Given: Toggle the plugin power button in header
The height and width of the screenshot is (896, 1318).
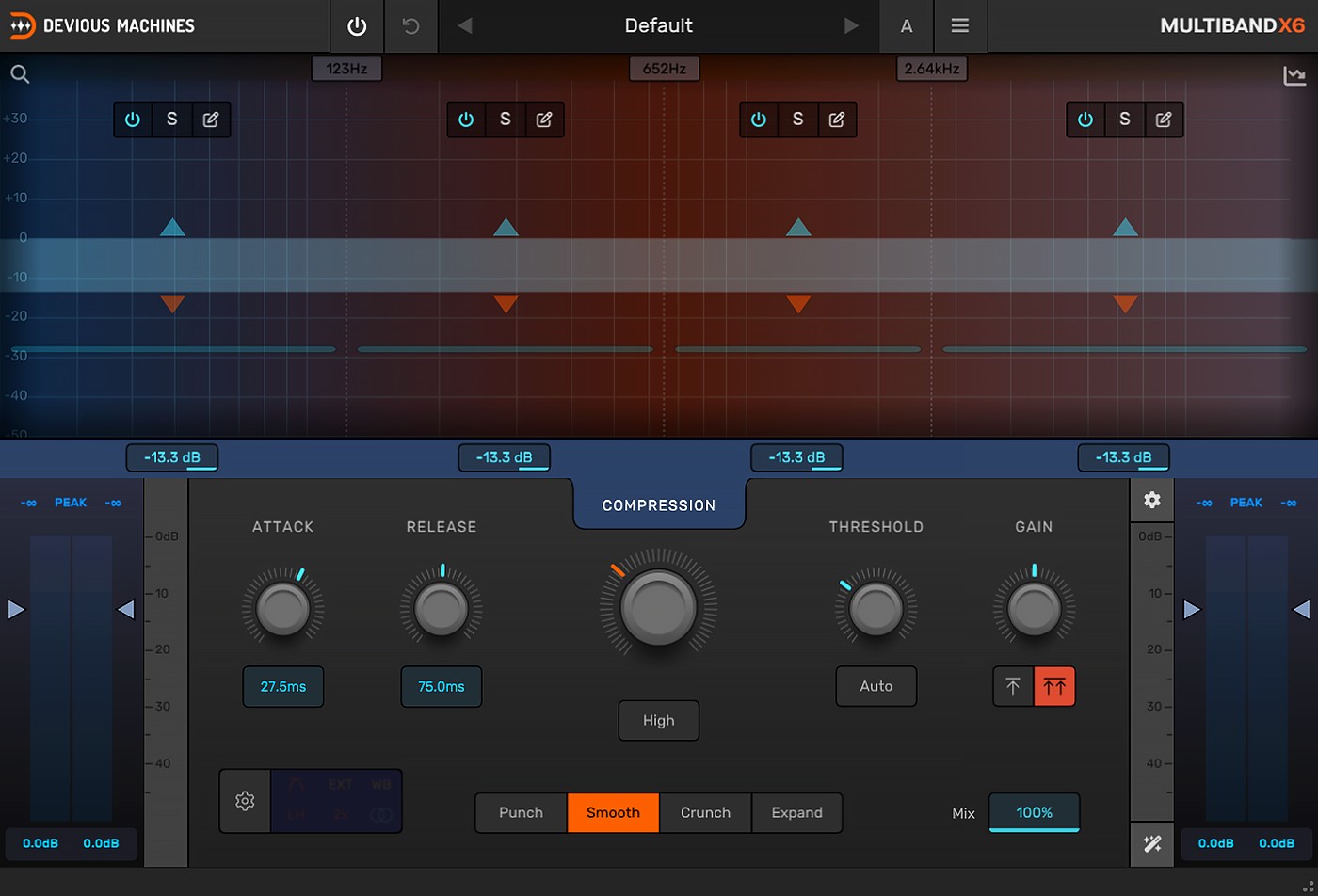Looking at the screenshot, I should [x=357, y=26].
